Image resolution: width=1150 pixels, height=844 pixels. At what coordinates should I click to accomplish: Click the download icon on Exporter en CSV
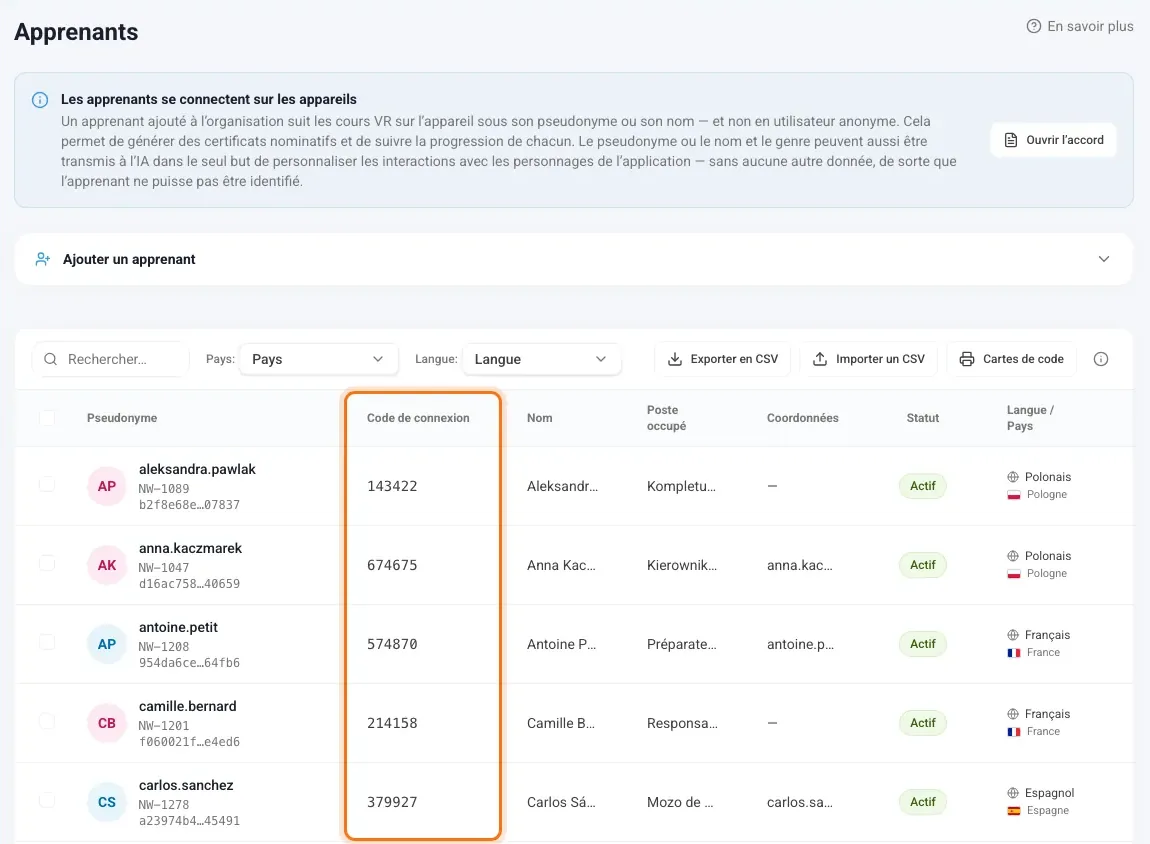point(675,359)
